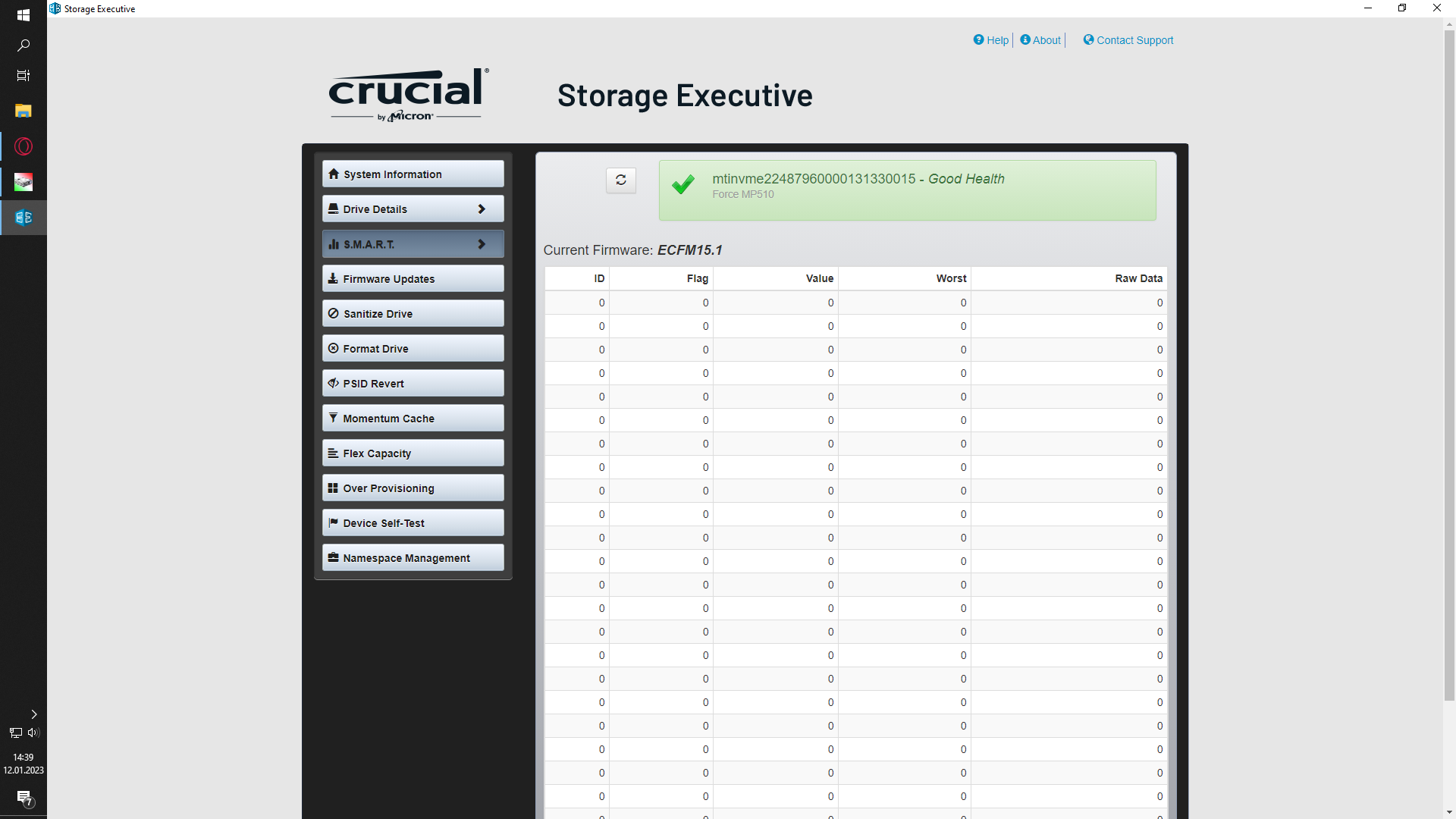
Task: Open the Firmware Updates page
Action: [413, 279]
